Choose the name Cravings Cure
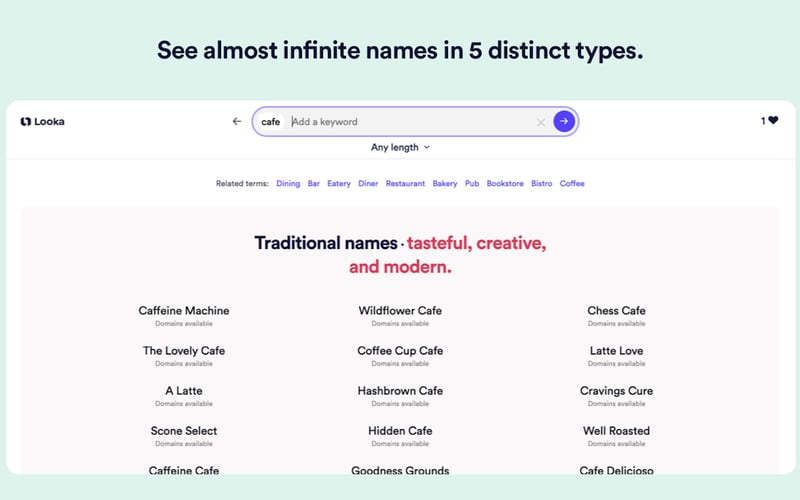This screenshot has height=500, width=800. coord(616,391)
